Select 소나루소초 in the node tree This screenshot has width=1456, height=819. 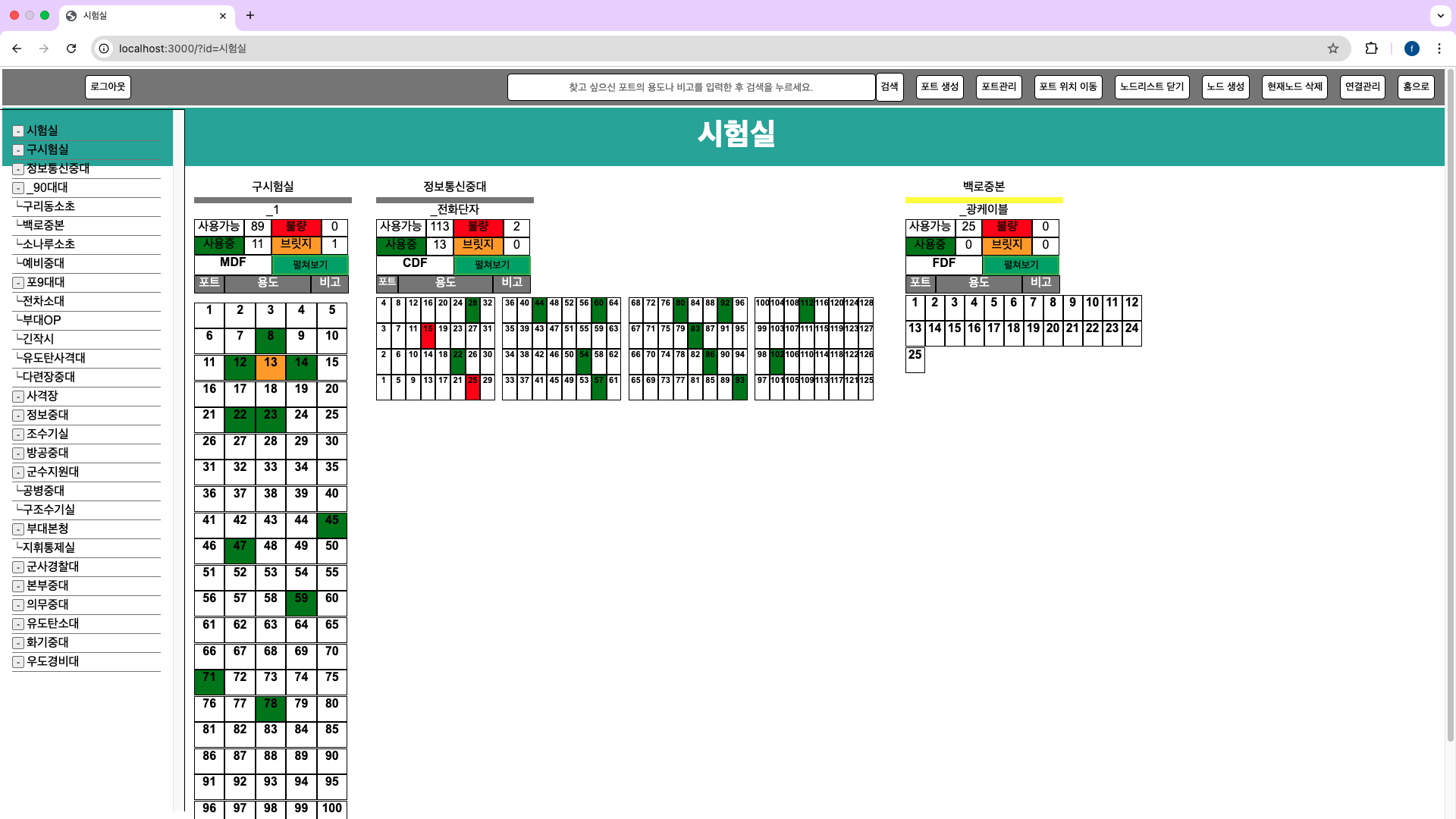[49, 244]
